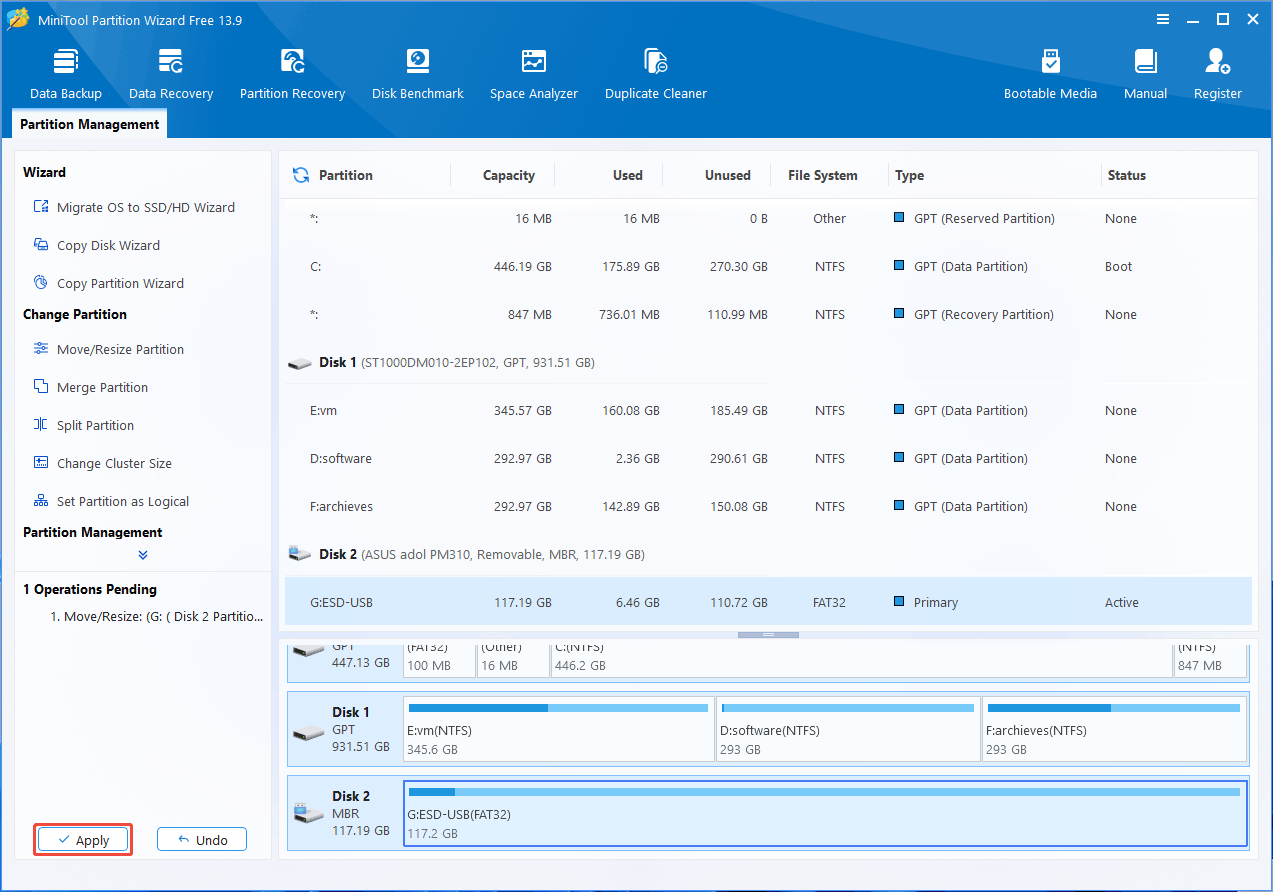Click the MiniTool app logo in title bar
The image size is (1273, 892).
click(18, 19)
